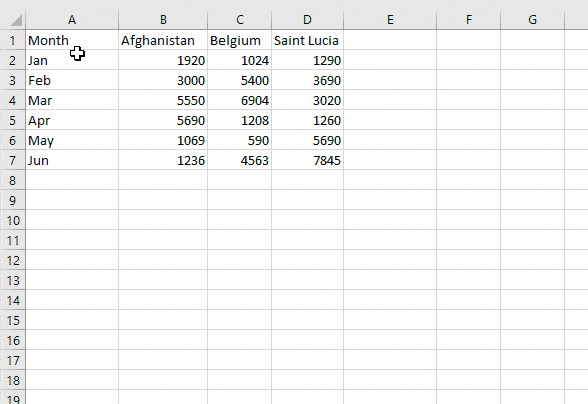Screen dimensions: 588x404
Task: Click cell containing 1069
Action: pyautogui.click(x=163, y=140)
